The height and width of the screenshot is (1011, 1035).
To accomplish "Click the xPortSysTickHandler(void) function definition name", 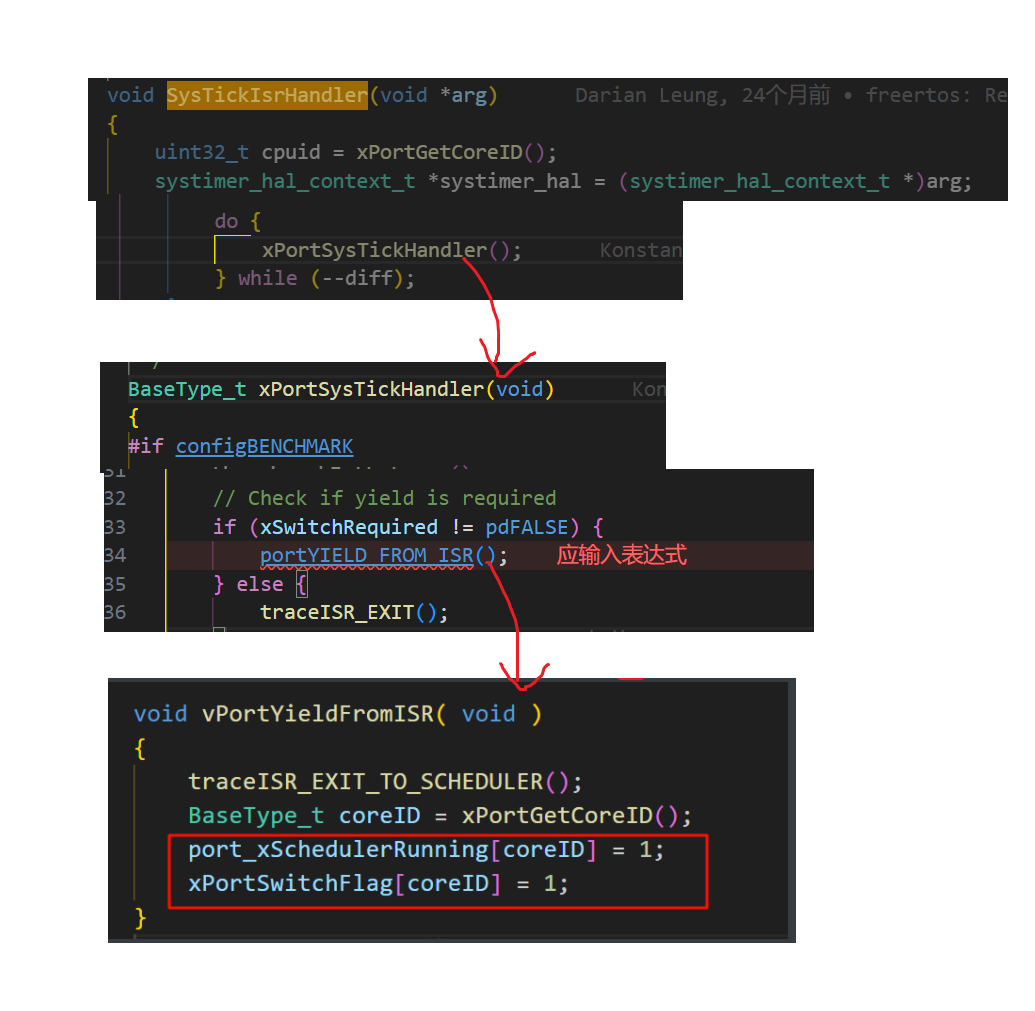I will (x=371, y=389).
